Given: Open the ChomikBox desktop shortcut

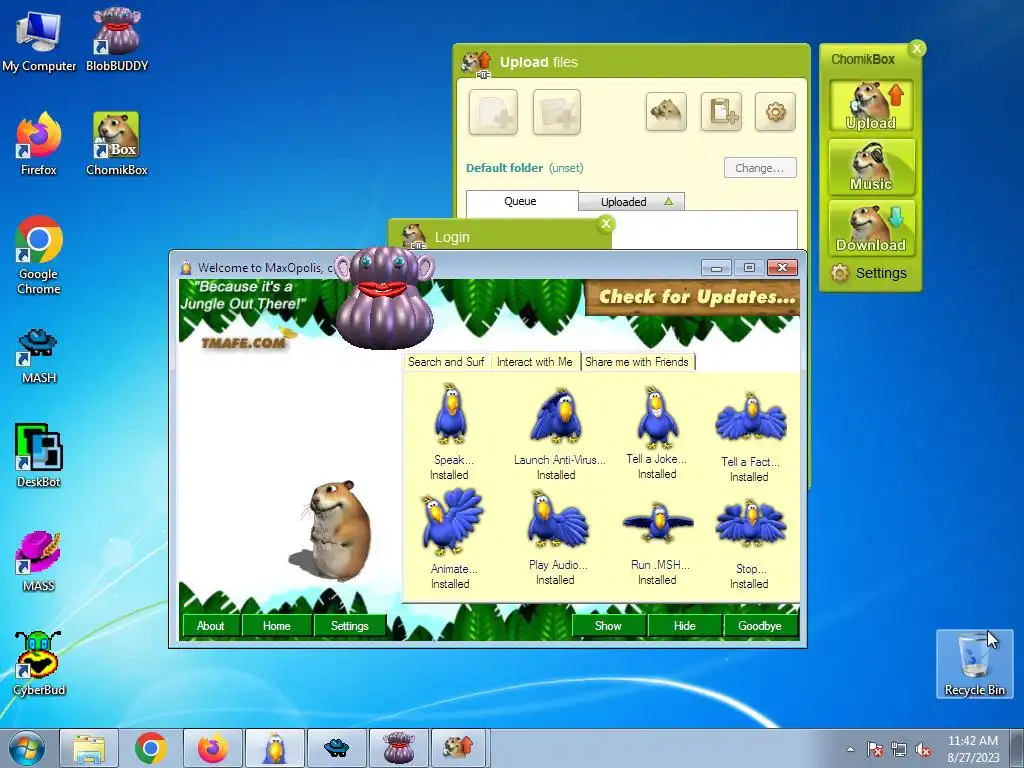Looking at the screenshot, I should click(117, 144).
